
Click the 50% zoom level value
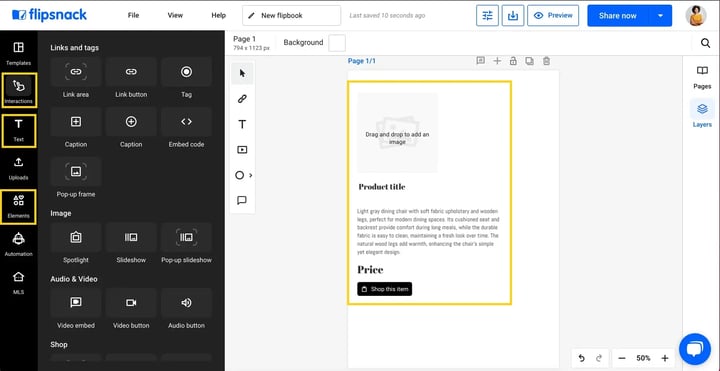coord(643,358)
